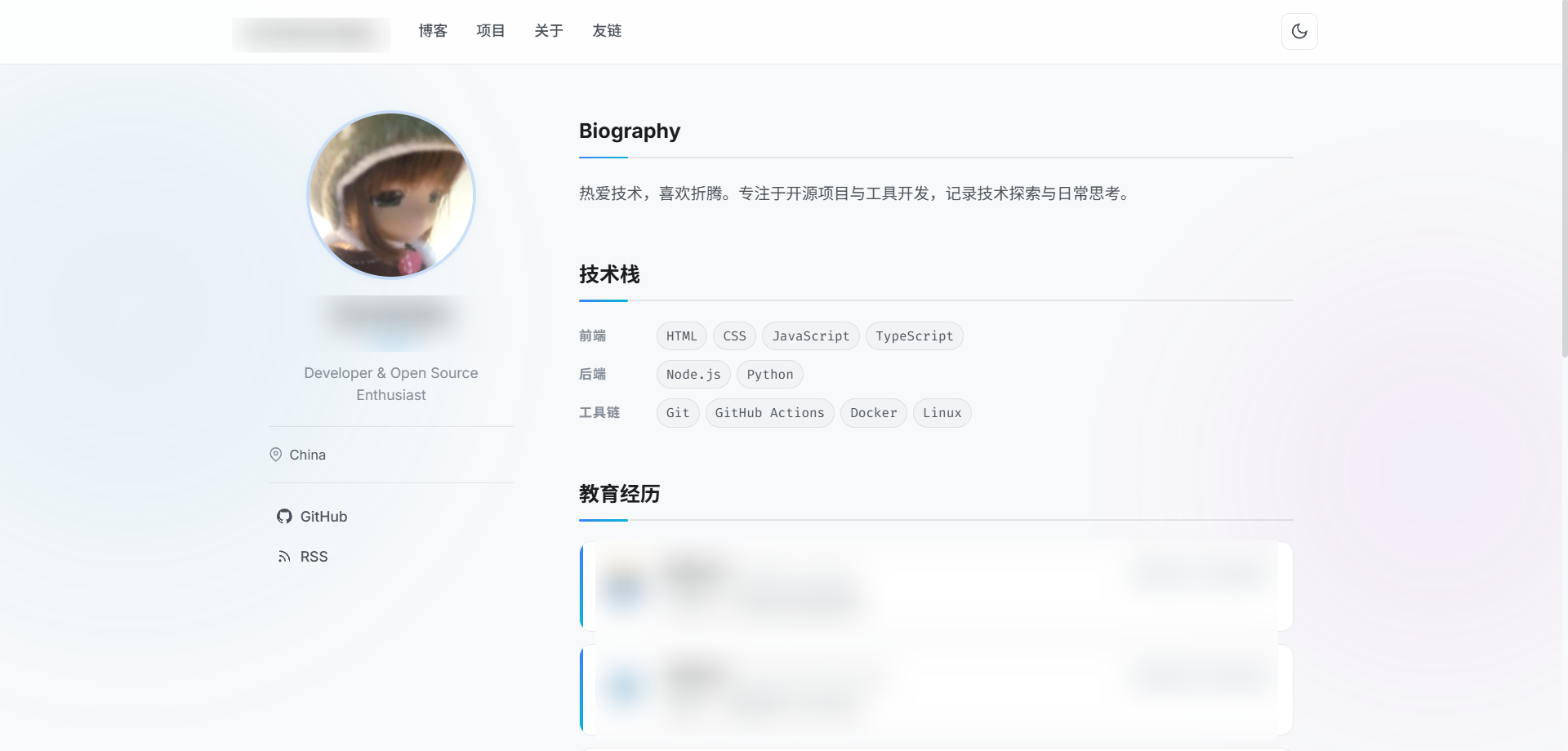This screenshot has width=1568, height=751.
Task: Select the HTML tech tag
Action: (x=682, y=336)
